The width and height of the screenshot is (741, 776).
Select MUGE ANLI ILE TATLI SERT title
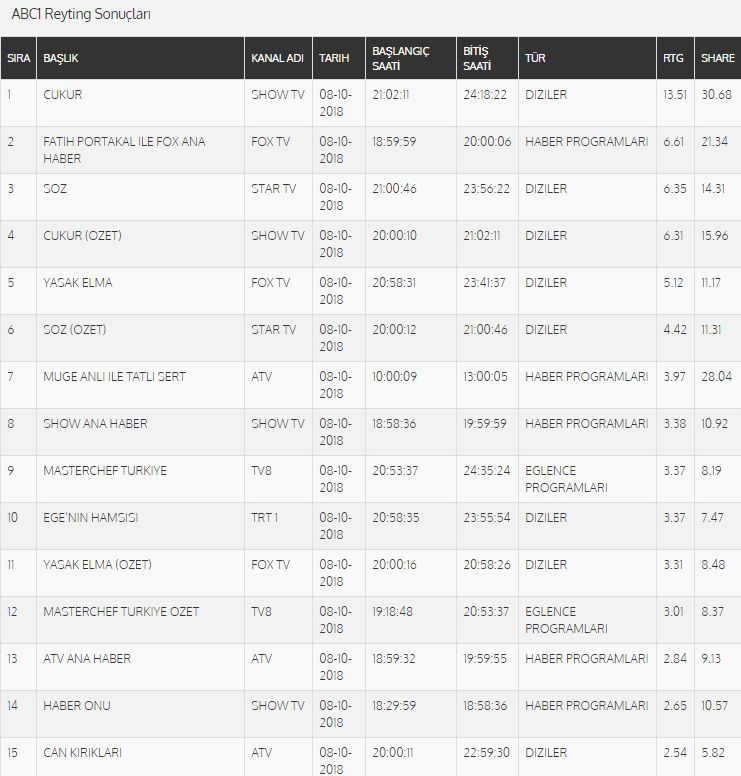[x=114, y=377]
